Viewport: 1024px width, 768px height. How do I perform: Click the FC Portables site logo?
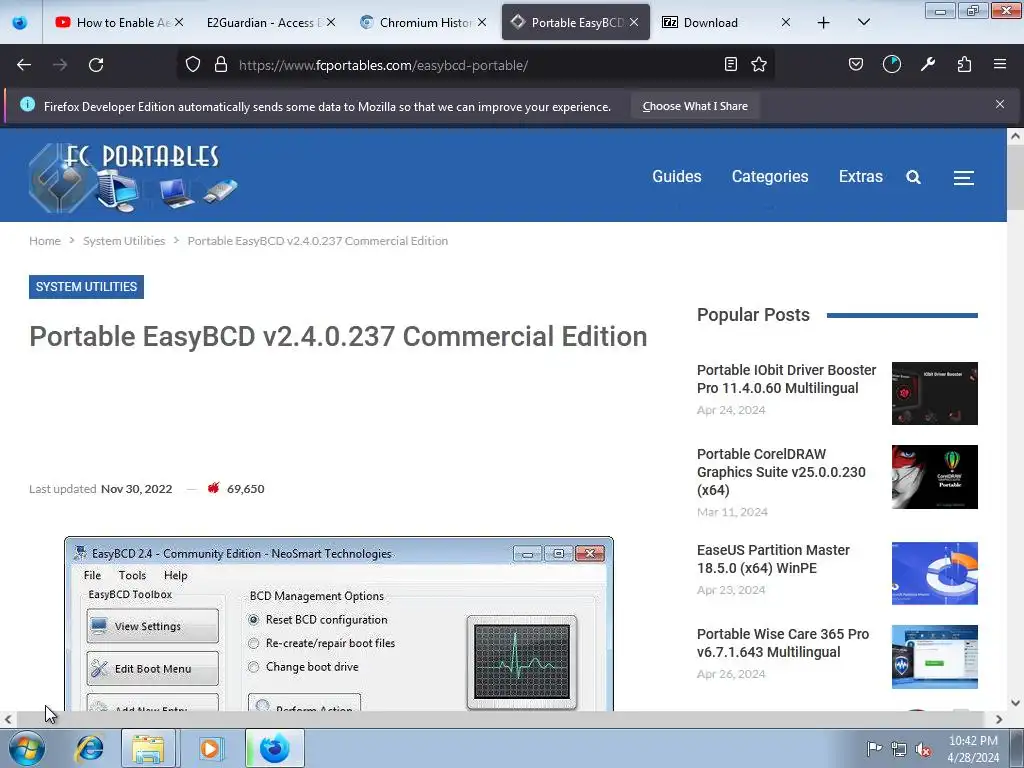pos(134,176)
